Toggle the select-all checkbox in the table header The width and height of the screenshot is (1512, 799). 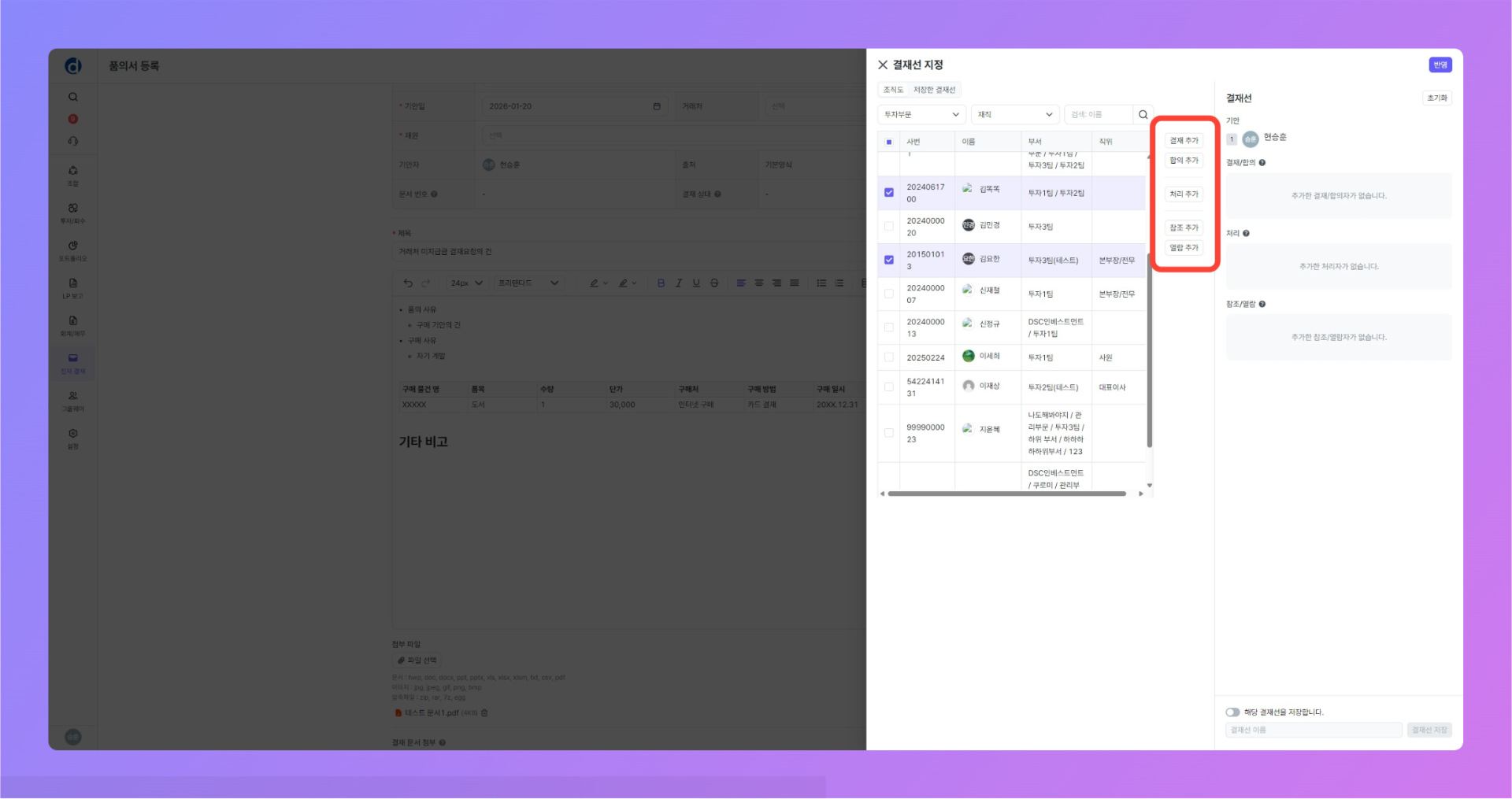coord(889,142)
